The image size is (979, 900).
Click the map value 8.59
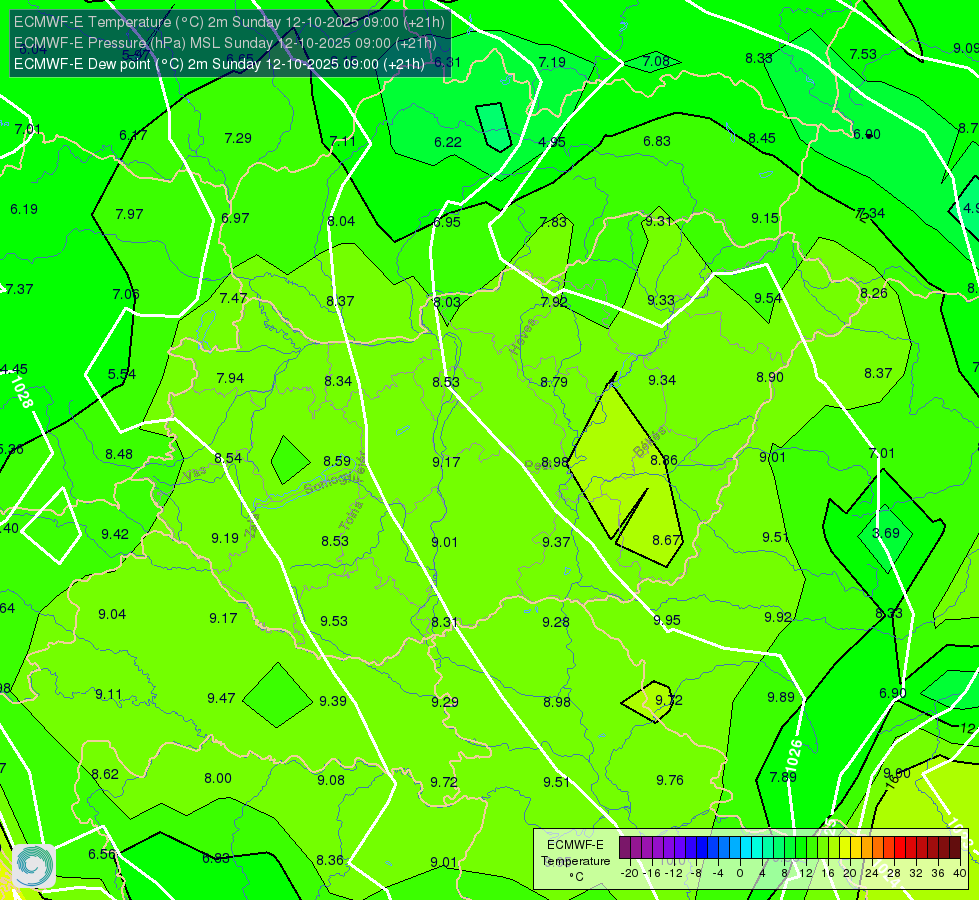click(337, 461)
